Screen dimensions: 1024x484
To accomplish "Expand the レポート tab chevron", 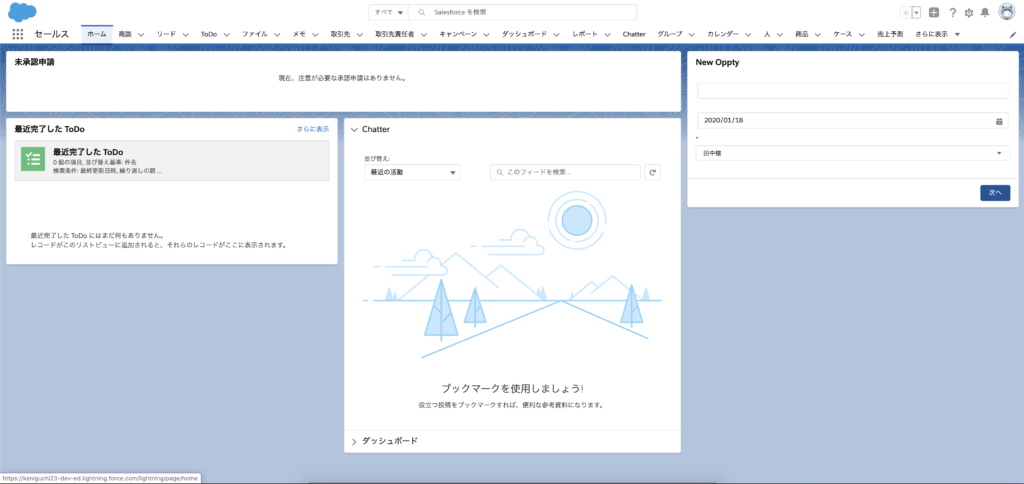I will click(x=607, y=34).
